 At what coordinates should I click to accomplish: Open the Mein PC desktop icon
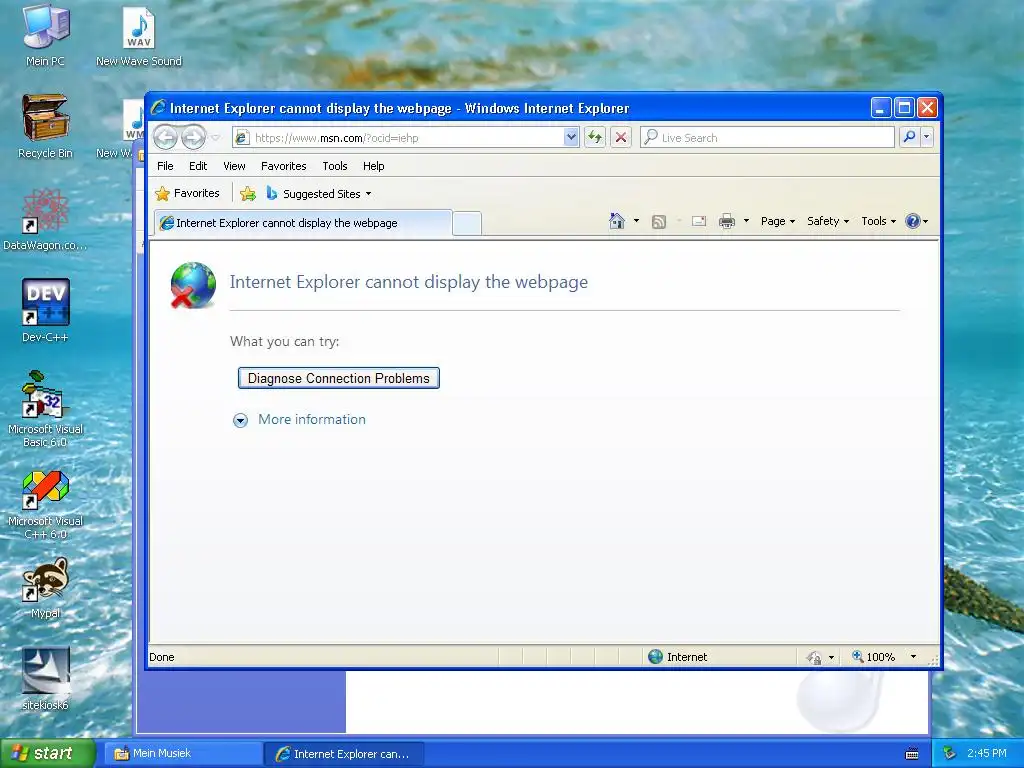tap(45, 35)
